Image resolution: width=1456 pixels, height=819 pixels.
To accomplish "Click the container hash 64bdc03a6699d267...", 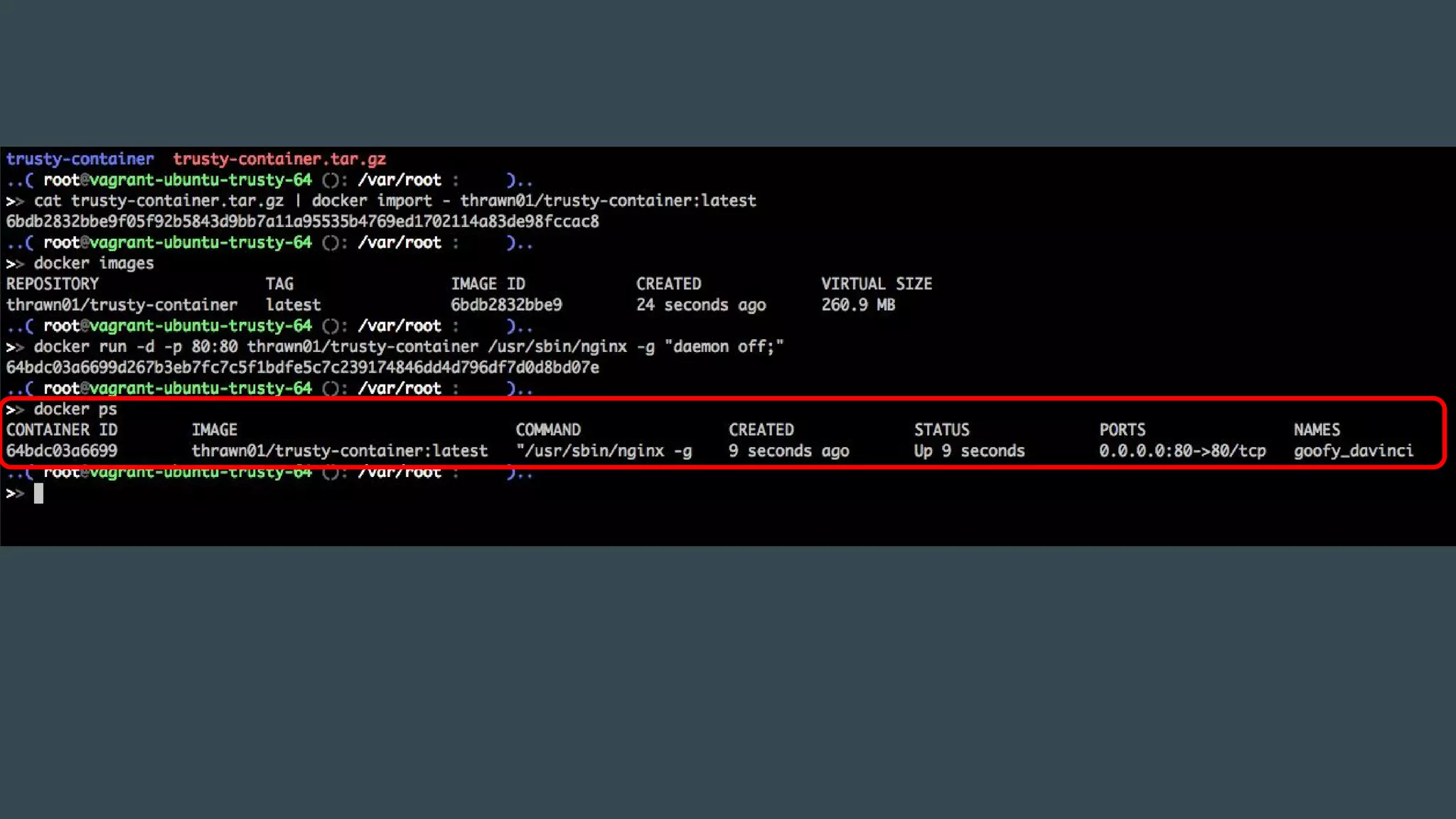I will click(x=302, y=368).
